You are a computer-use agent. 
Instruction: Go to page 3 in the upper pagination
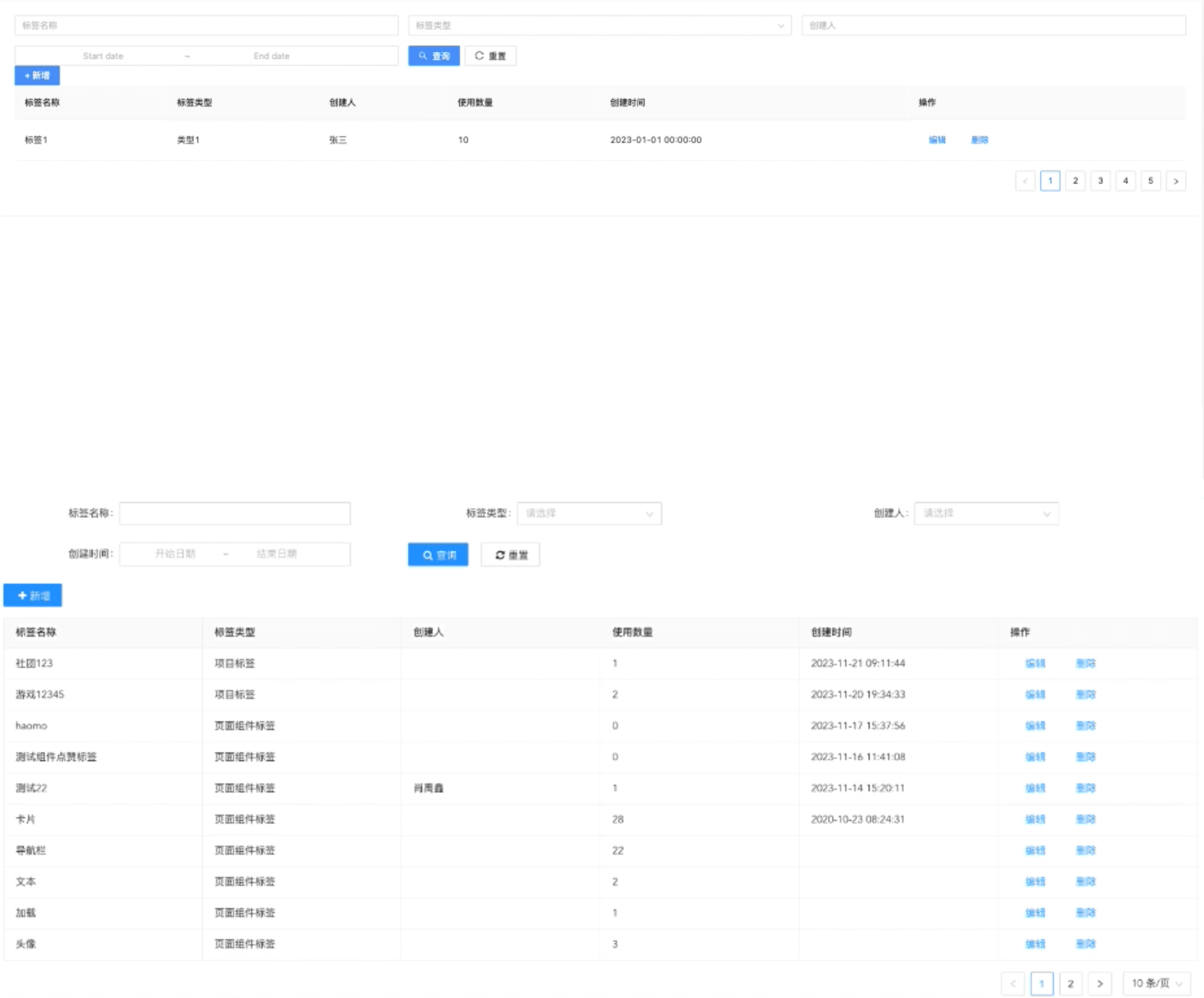pyautogui.click(x=1100, y=181)
